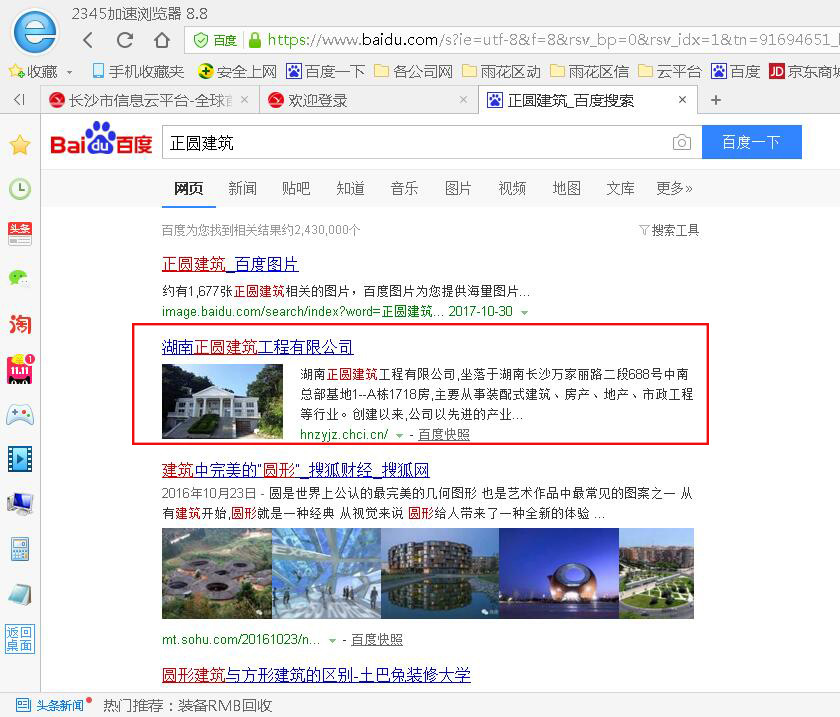Open the video film sidebar icon
Viewport: 840px width, 717px height.
20,459
